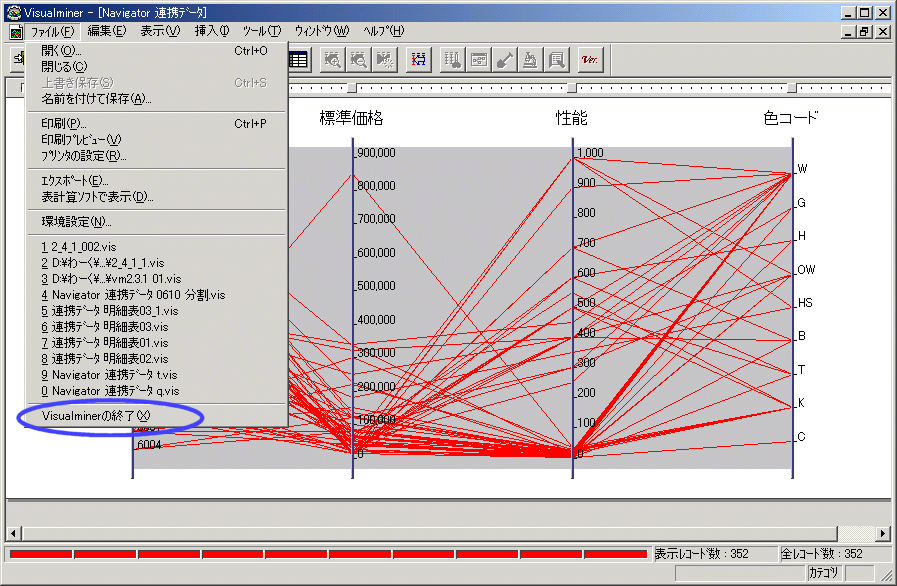The height and width of the screenshot is (586, 897).
Task: Open recent file 連携データ 明細表03.vis
Action: 156,327
